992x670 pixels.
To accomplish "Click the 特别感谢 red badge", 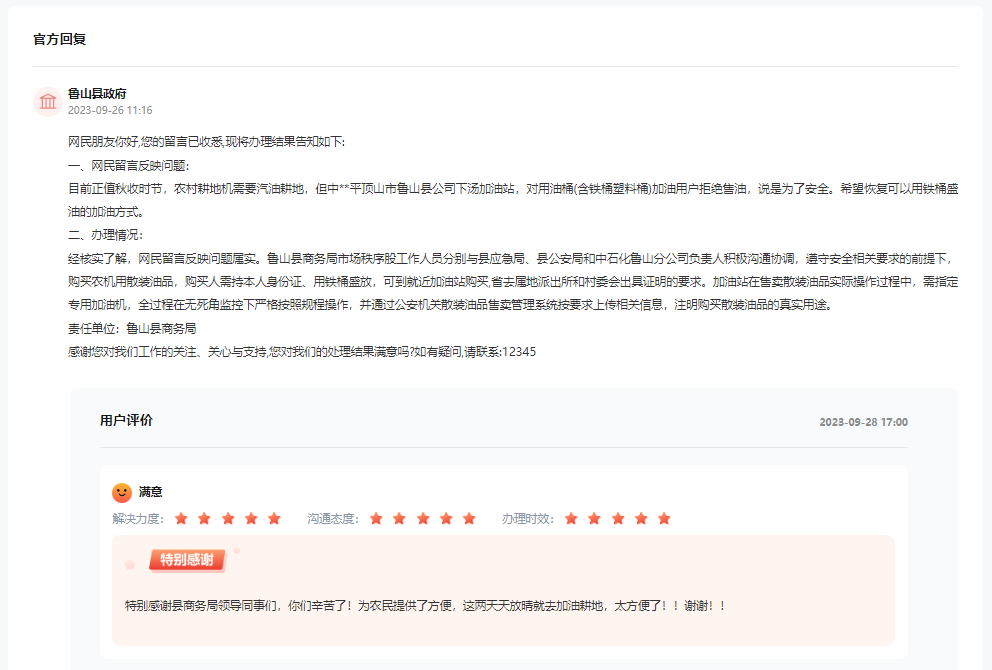I will coord(187,560).
